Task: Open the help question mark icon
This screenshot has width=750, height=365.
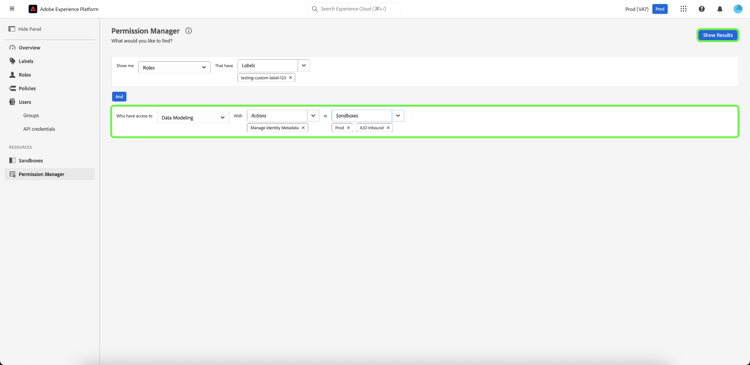Action: click(702, 9)
